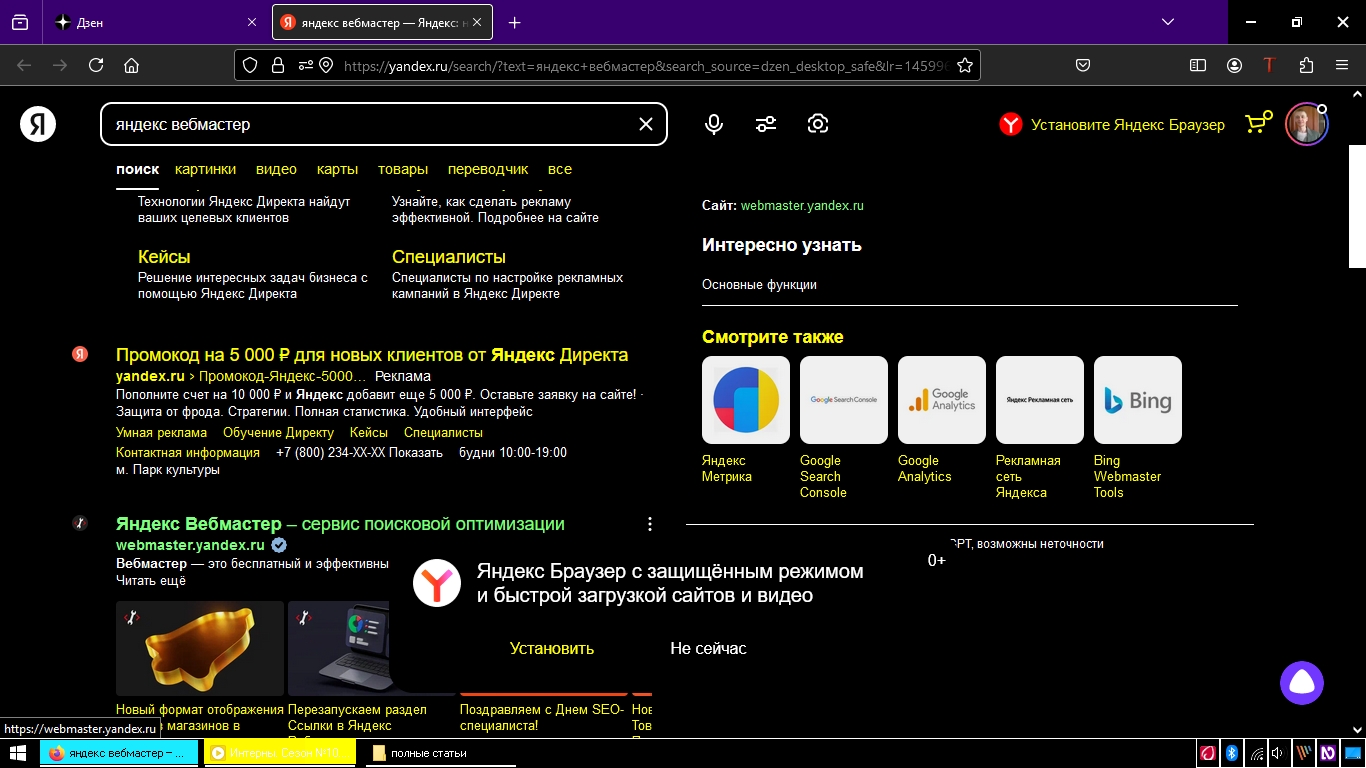Switch to the Дзен browser tab
Image resolution: width=1366 pixels, height=768 pixels.
pos(155,22)
